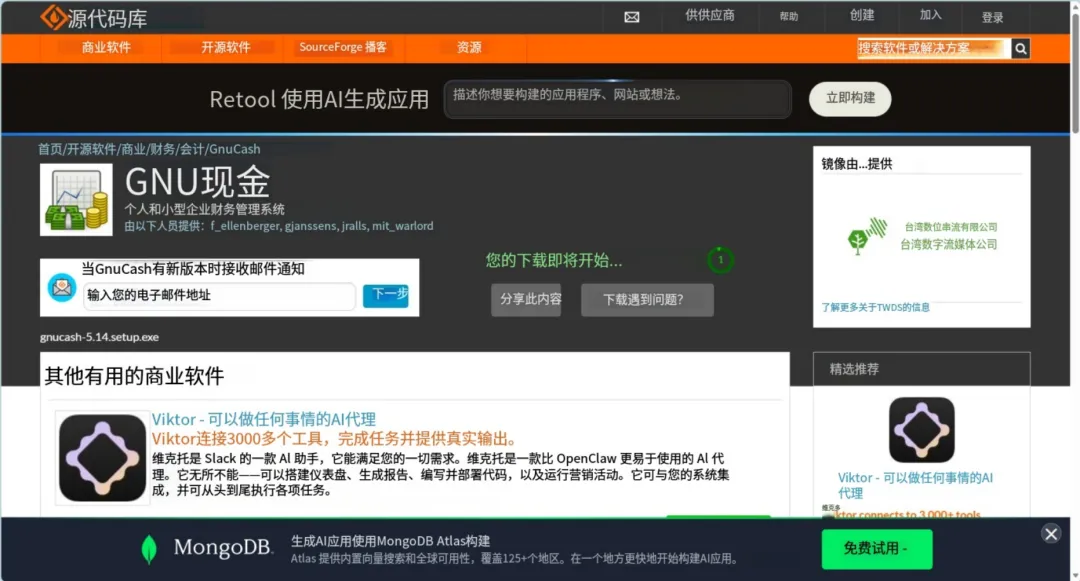Click 开源软件 in the breadcrumb
This screenshot has height=581, width=1080.
pos(92,149)
